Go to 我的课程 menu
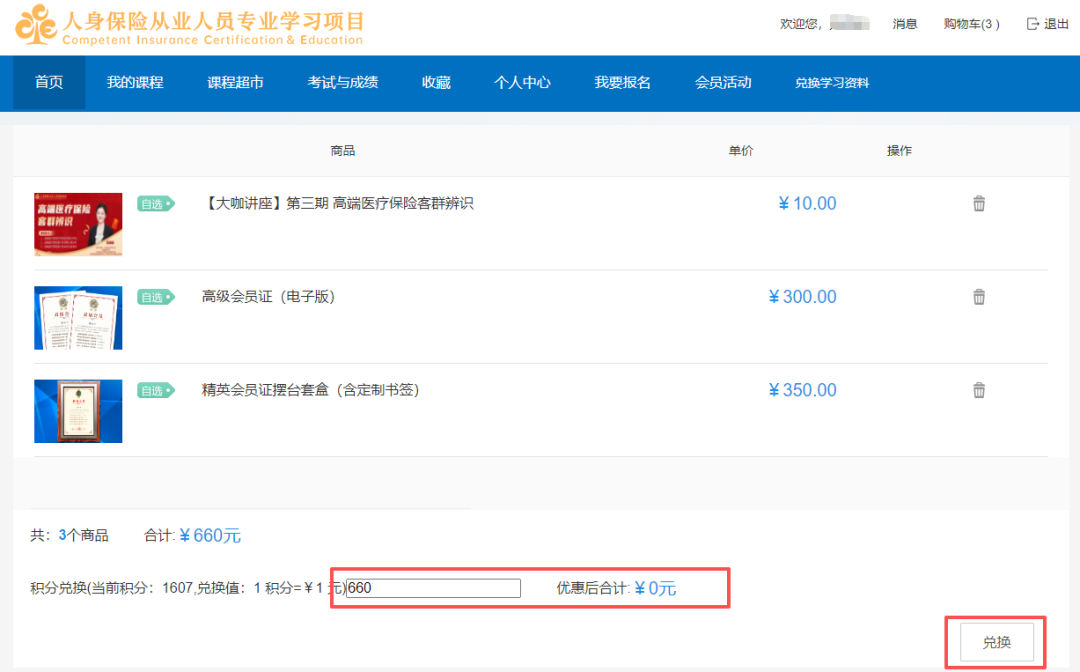 (x=135, y=83)
